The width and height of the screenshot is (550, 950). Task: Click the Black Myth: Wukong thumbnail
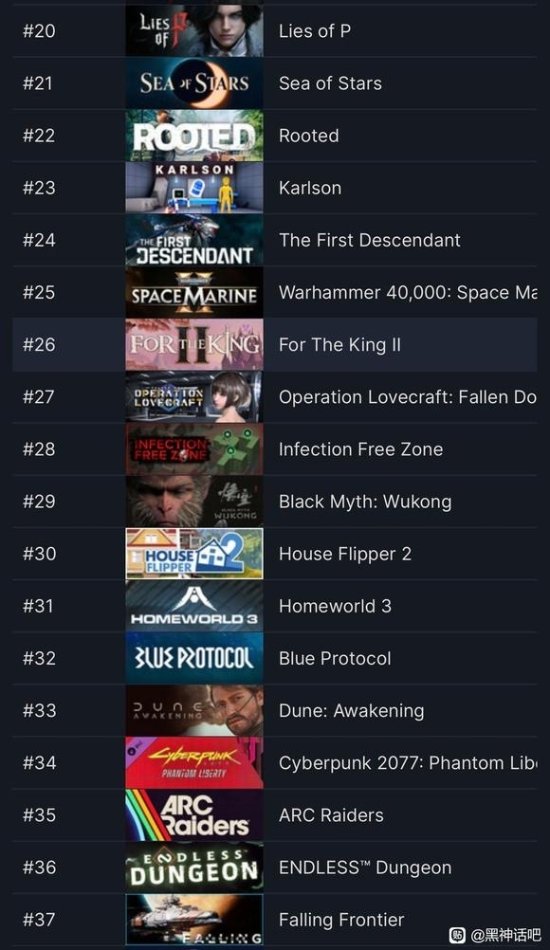[194, 501]
